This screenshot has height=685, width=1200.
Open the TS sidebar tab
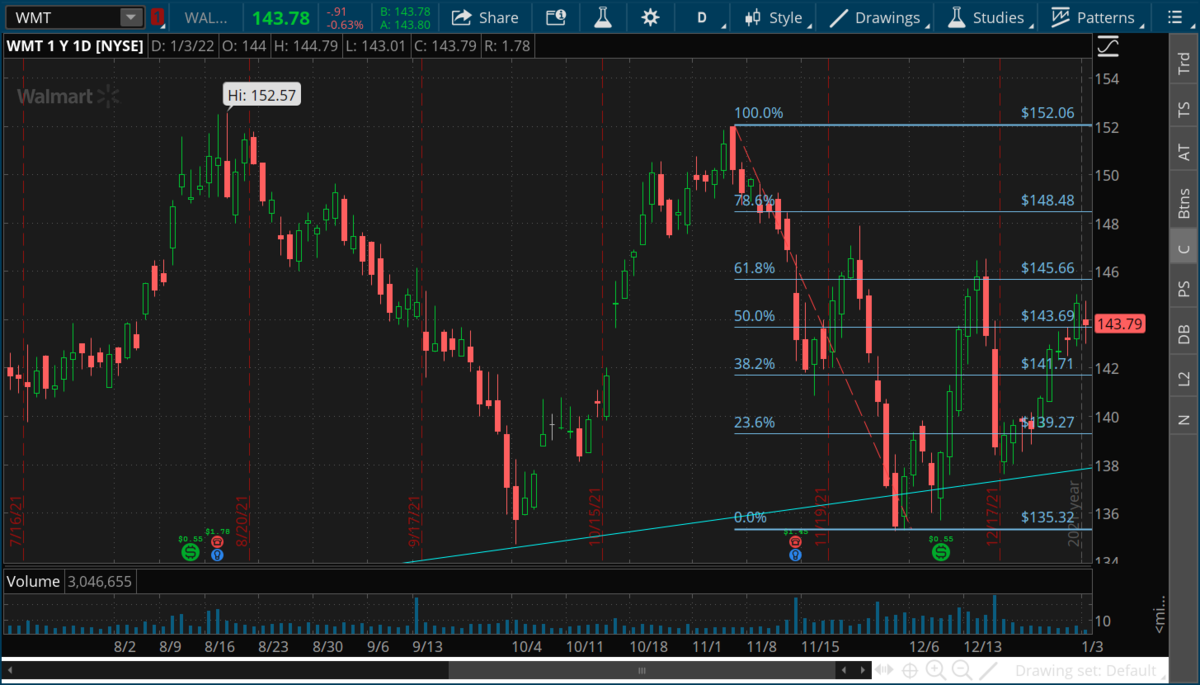pyautogui.click(x=1183, y=108)
